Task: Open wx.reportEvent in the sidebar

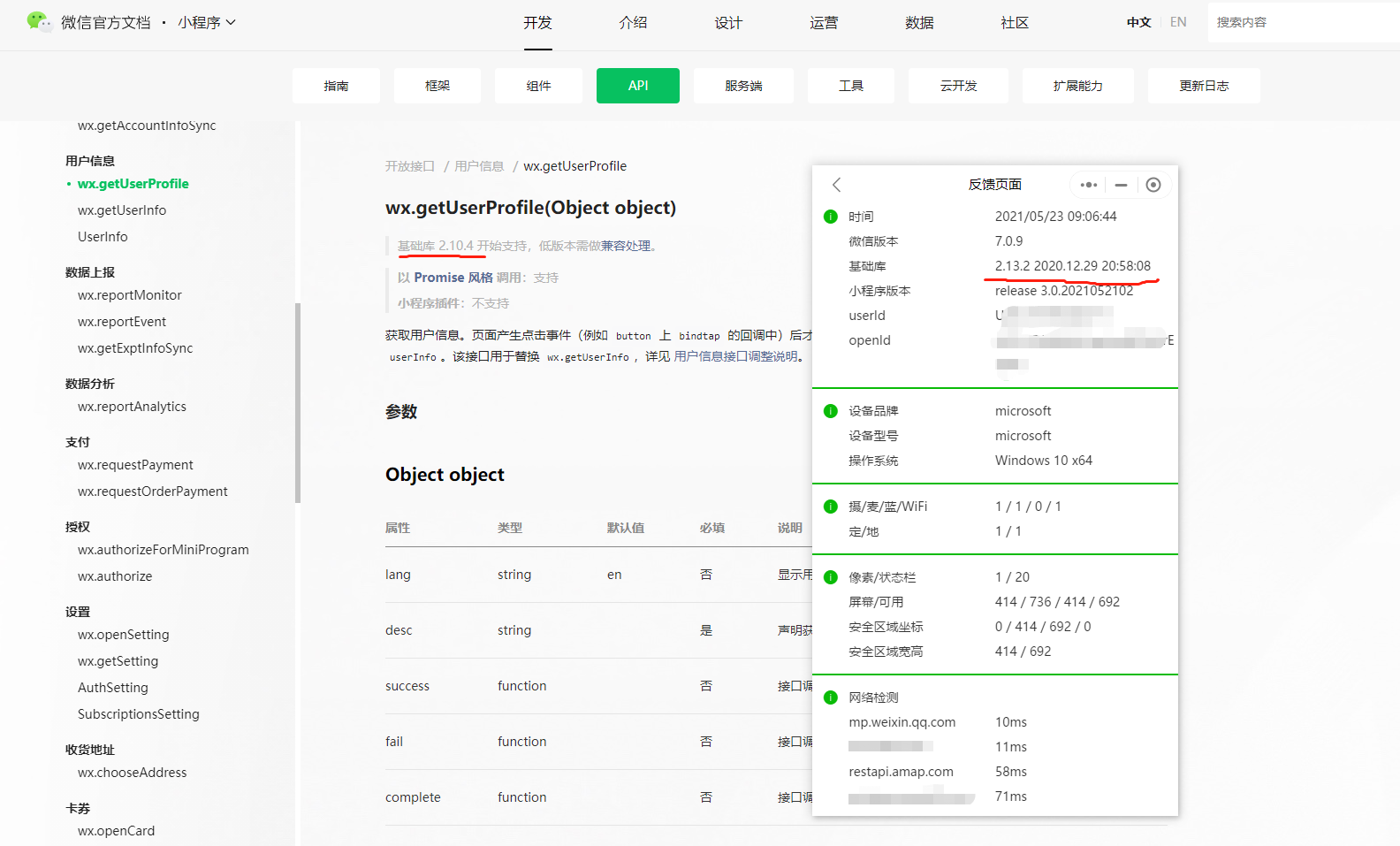Action: pyautogui.click(x=122, y=322)
